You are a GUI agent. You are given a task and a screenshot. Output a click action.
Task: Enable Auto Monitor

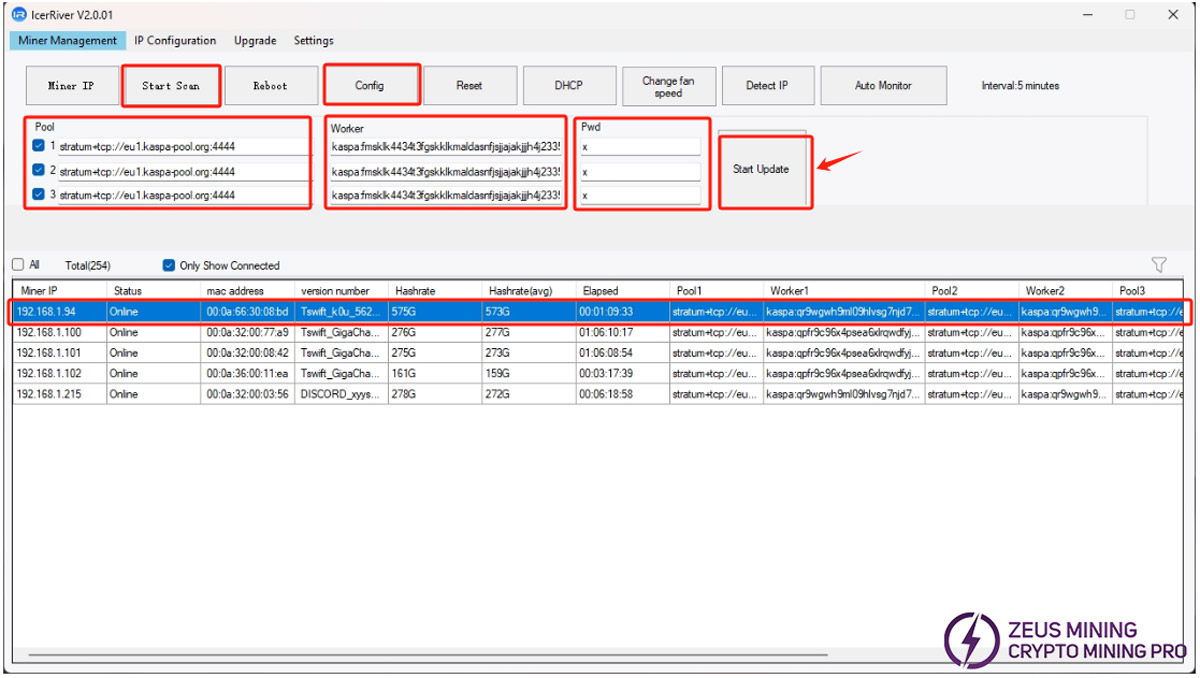coord(882,86)
